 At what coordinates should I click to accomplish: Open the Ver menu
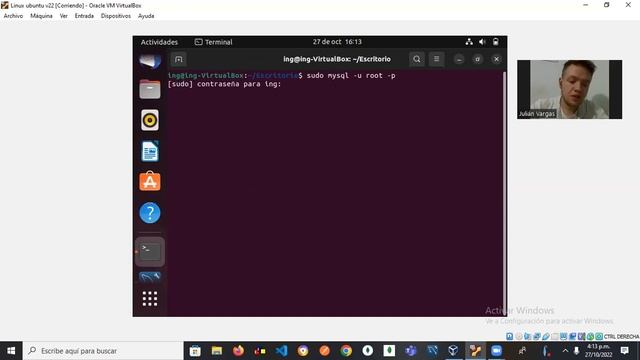(64, 16)
